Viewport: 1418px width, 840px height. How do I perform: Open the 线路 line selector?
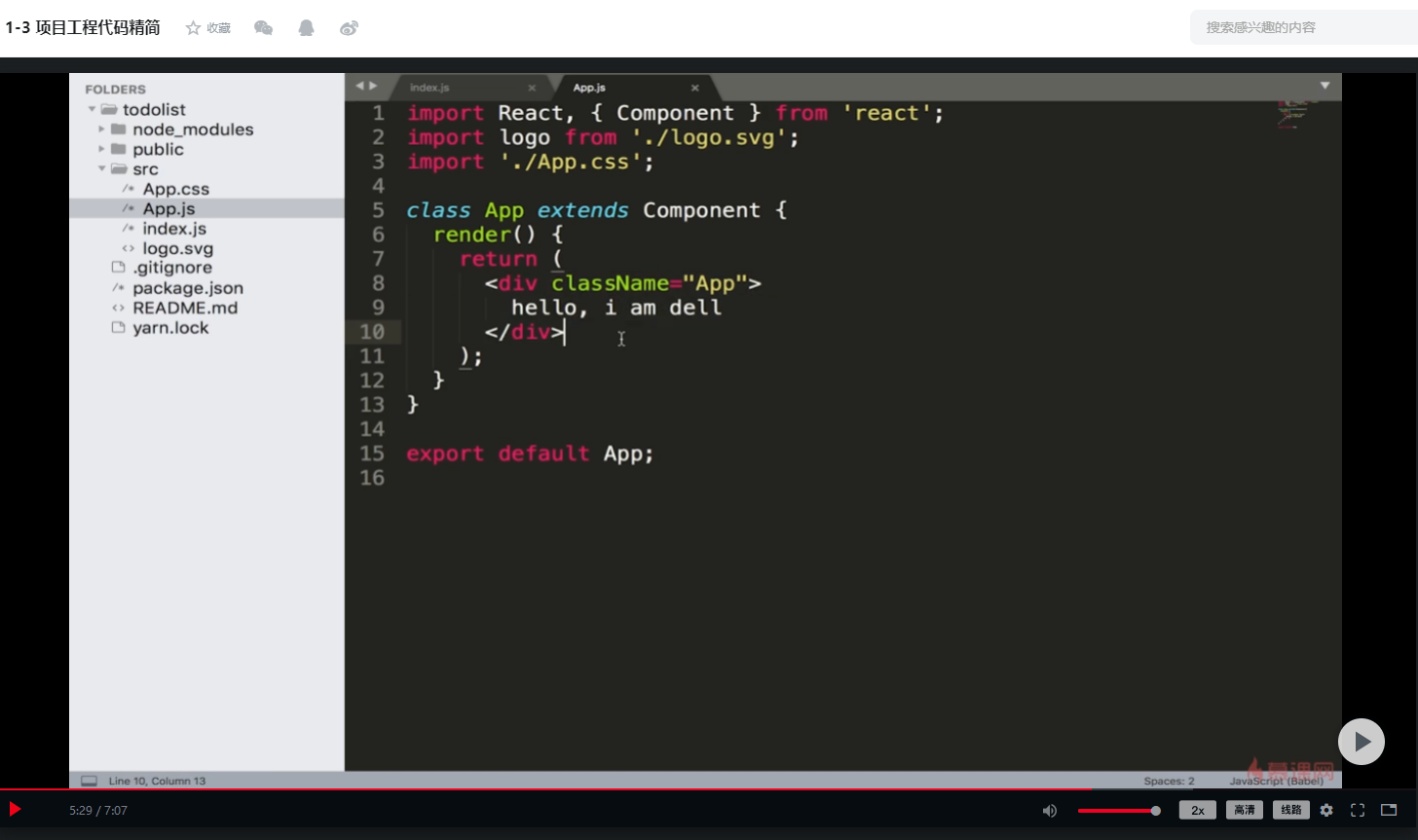point(1291,810)
